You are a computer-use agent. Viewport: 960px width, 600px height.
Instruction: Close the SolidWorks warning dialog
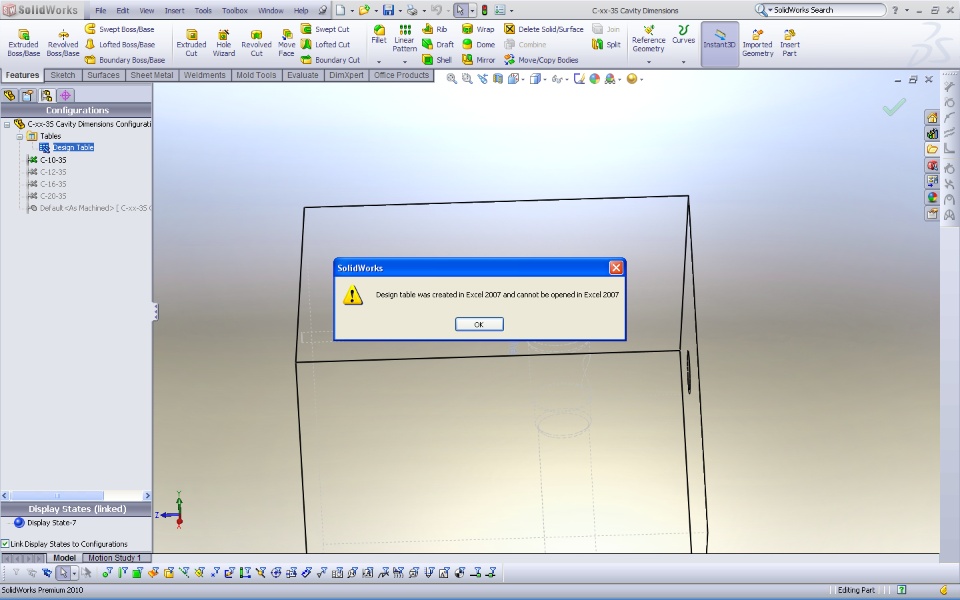(616, 268)
